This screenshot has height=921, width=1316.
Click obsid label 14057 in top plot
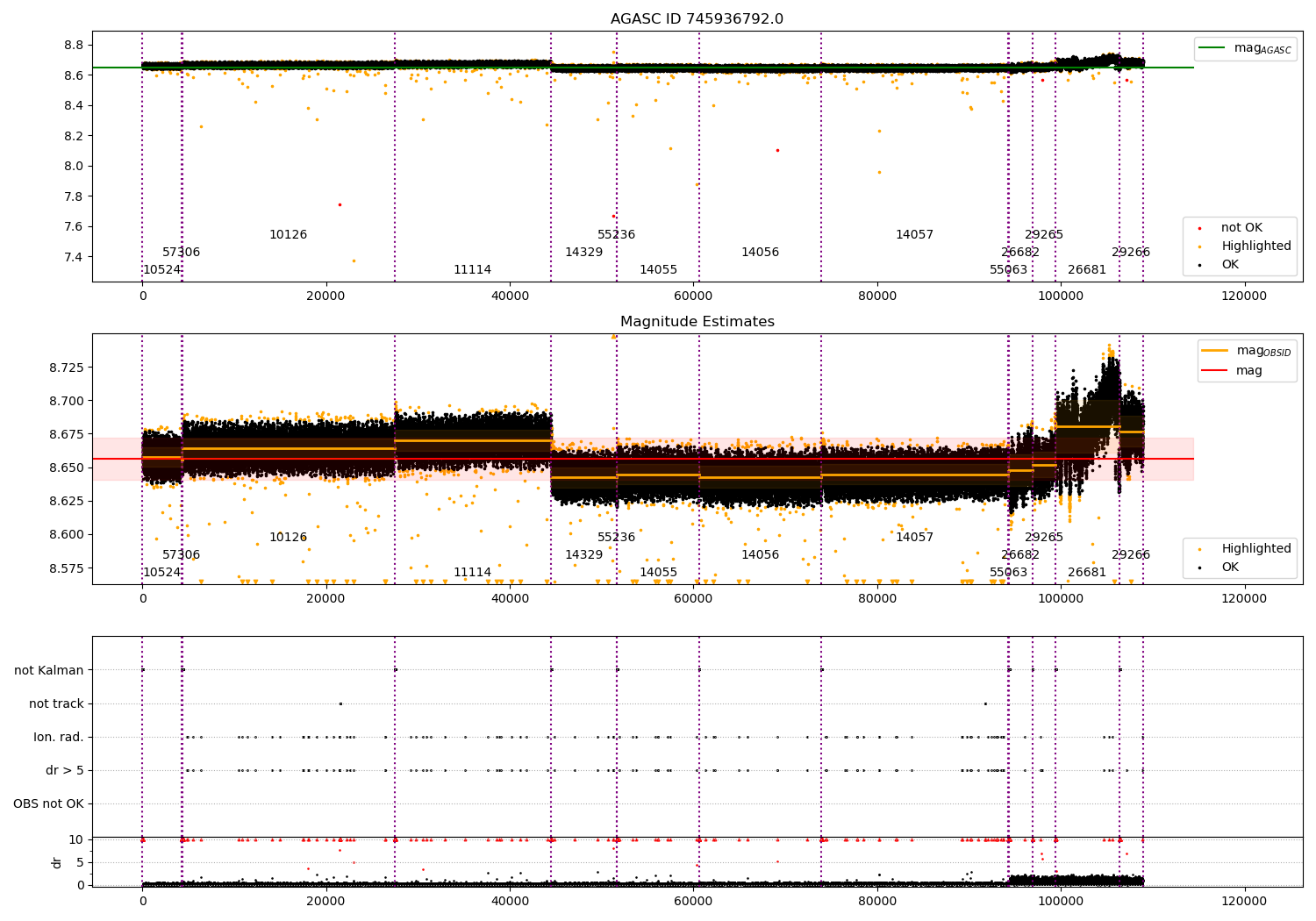pos(914,235)
